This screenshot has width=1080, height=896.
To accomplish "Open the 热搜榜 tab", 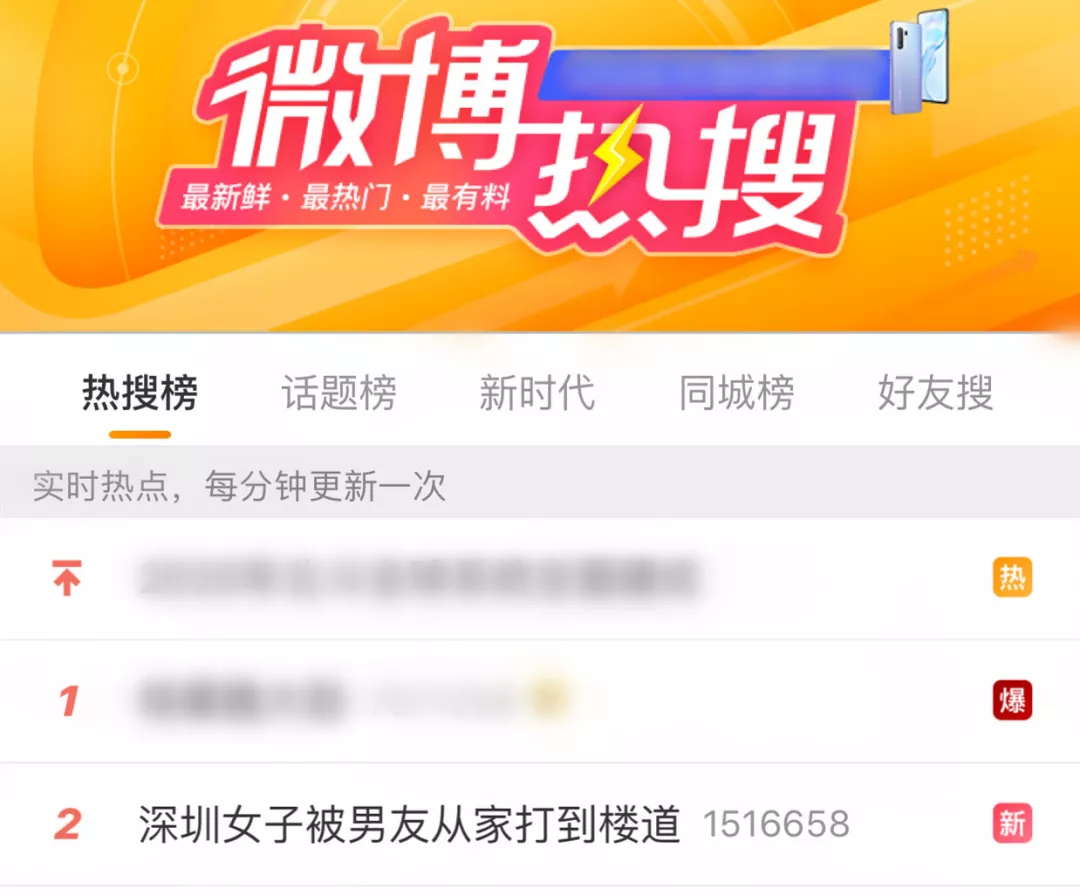I will point(140,393).
